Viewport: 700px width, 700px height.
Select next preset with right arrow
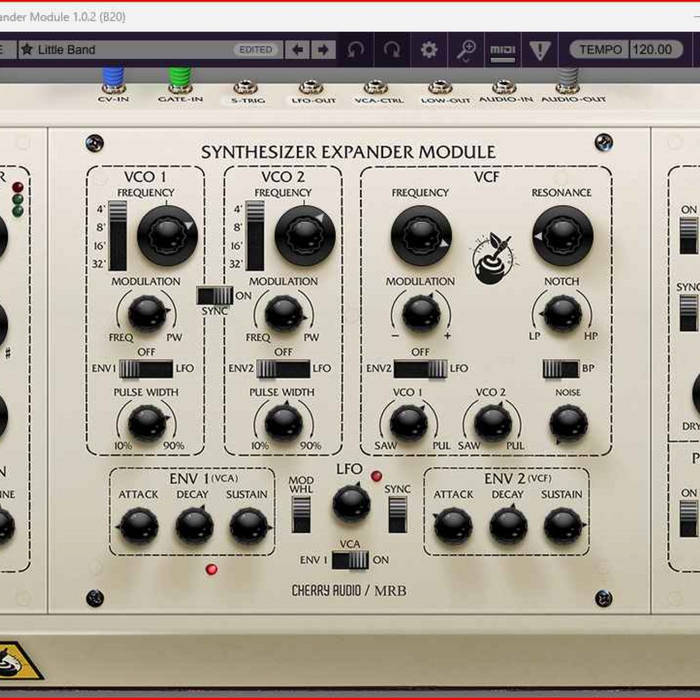click(322, 49)
